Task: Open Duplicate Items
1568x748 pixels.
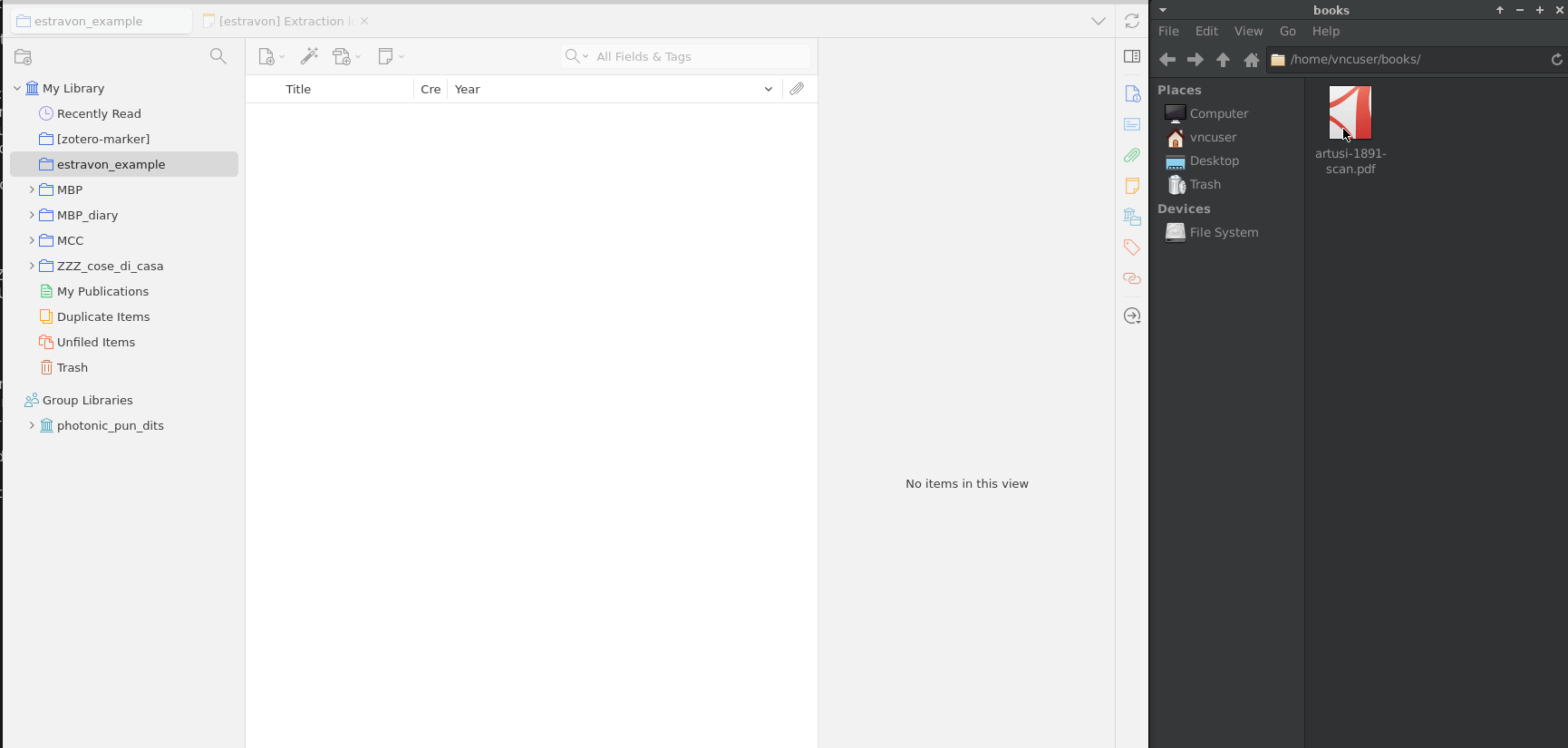Action: point(124,316)
